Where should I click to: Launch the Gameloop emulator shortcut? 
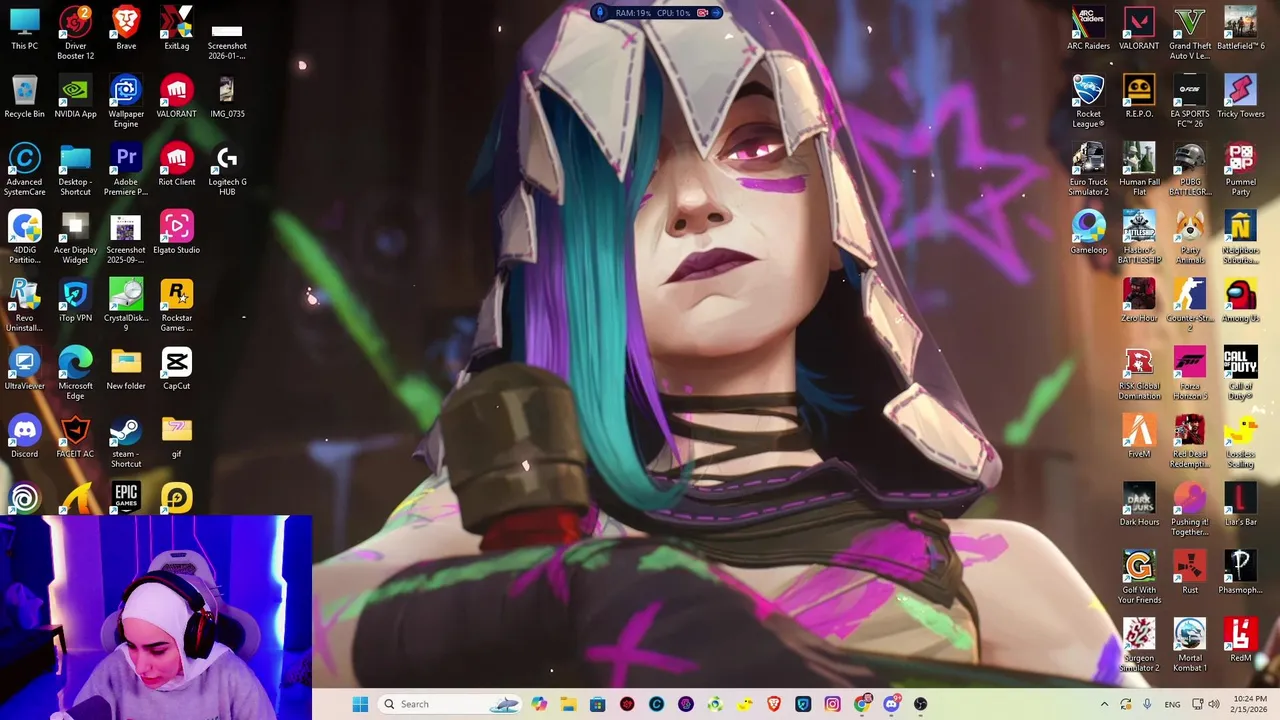tap(1088, 232)
